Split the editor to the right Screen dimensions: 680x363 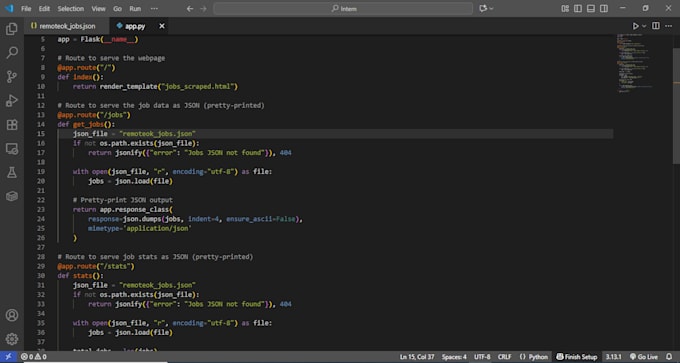click(656, 26)
